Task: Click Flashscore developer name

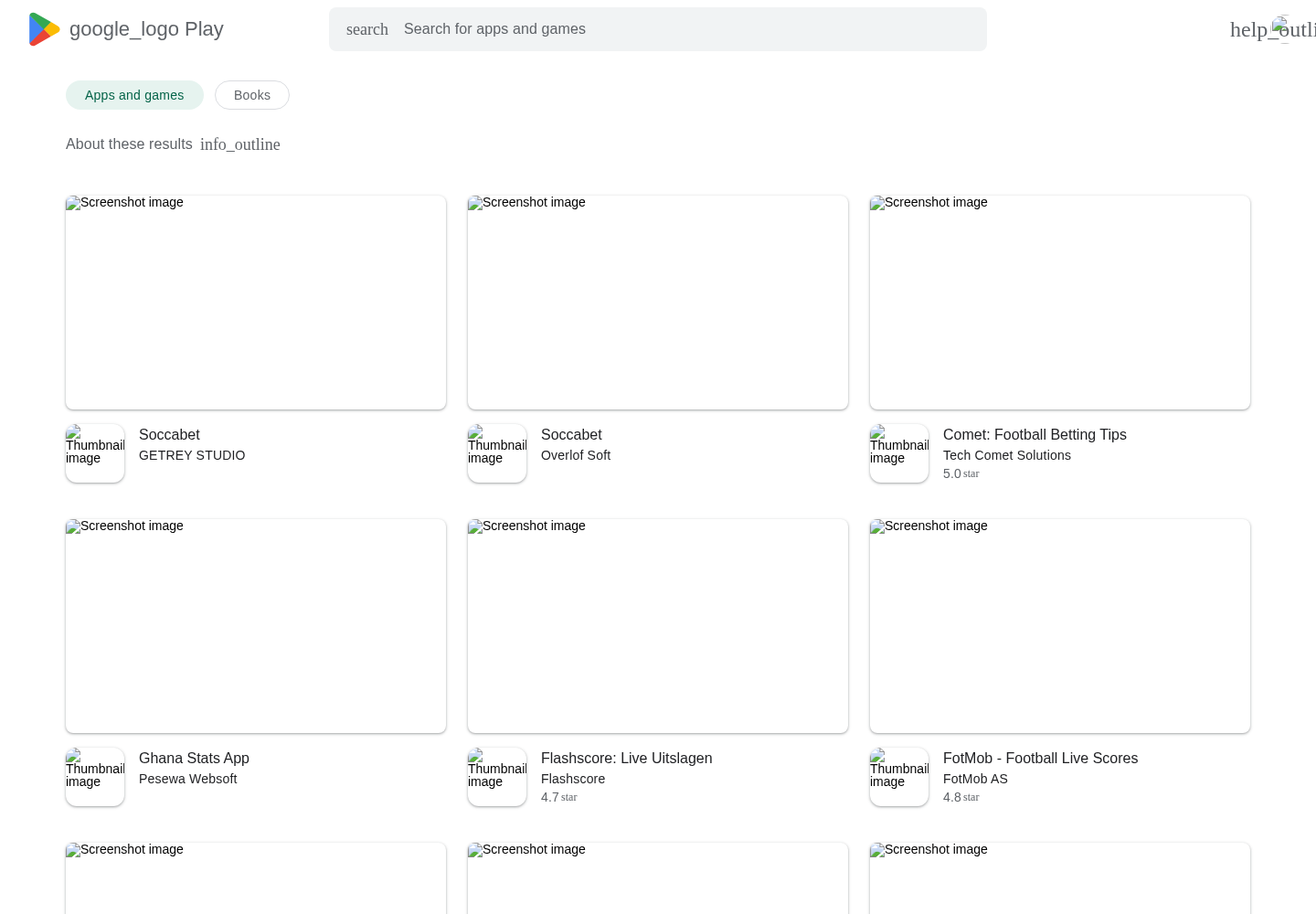Action: coord(573,779)
